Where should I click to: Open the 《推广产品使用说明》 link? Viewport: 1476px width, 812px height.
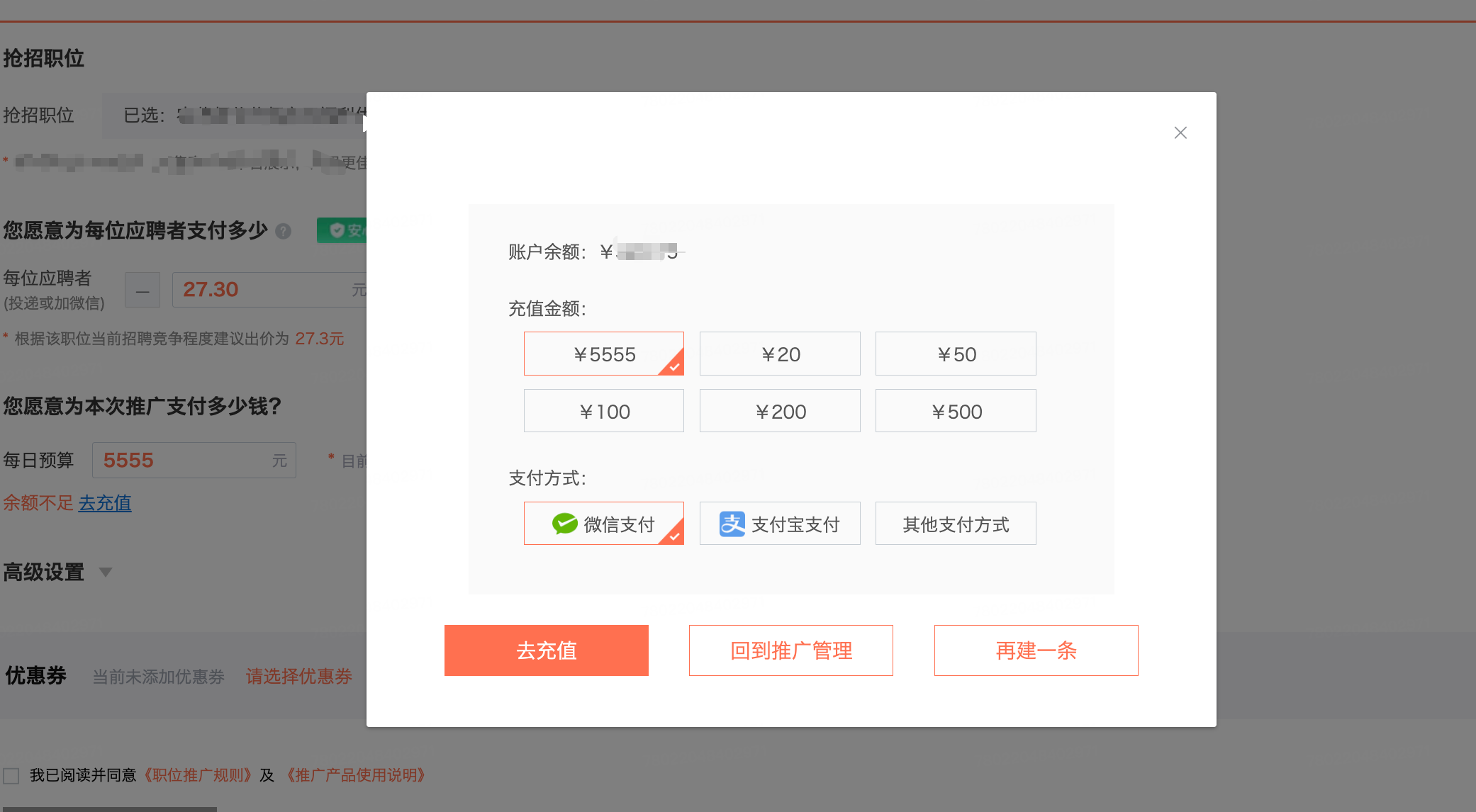click(356, 775)
